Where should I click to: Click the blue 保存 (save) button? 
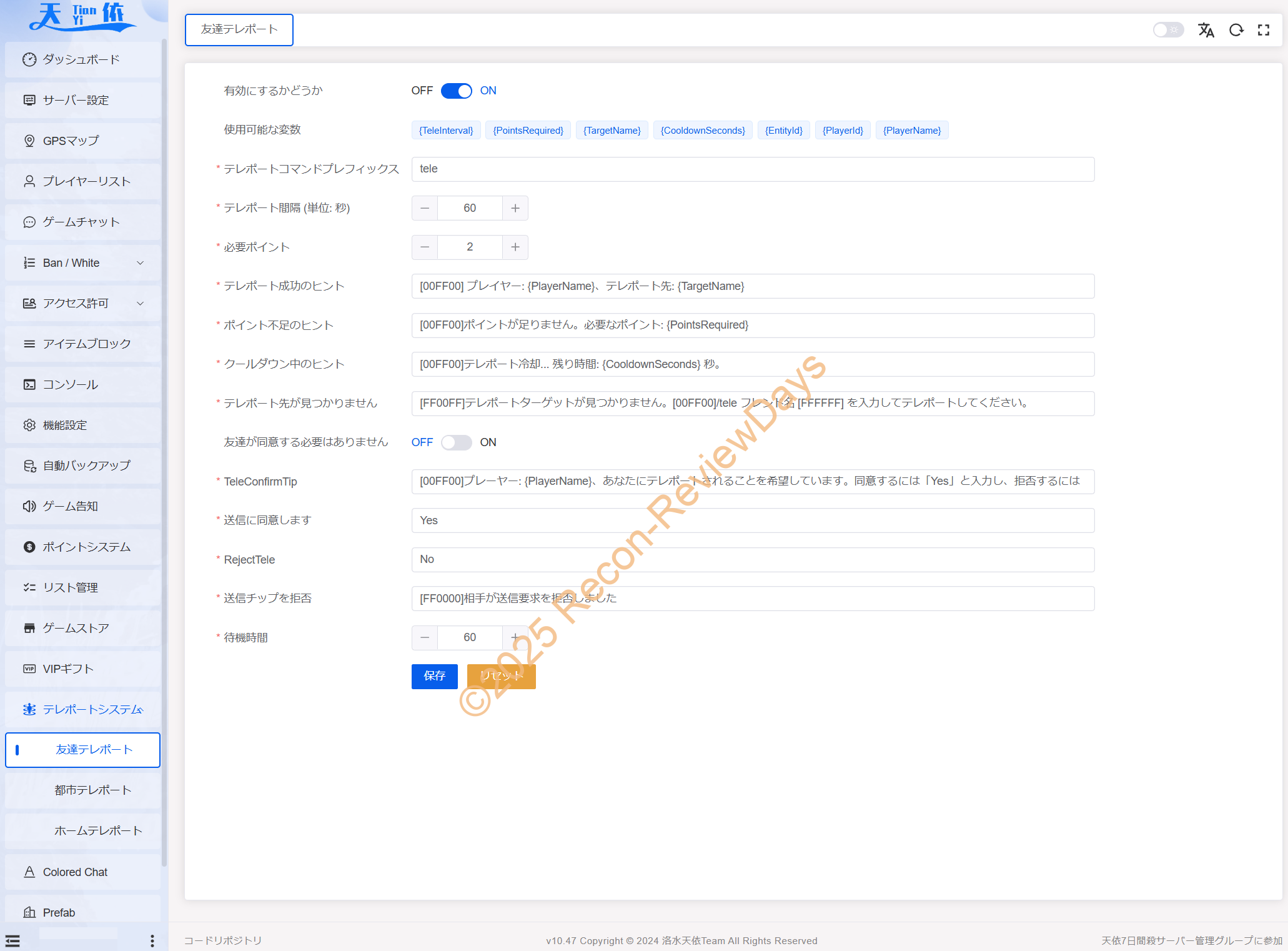point(434,676)
